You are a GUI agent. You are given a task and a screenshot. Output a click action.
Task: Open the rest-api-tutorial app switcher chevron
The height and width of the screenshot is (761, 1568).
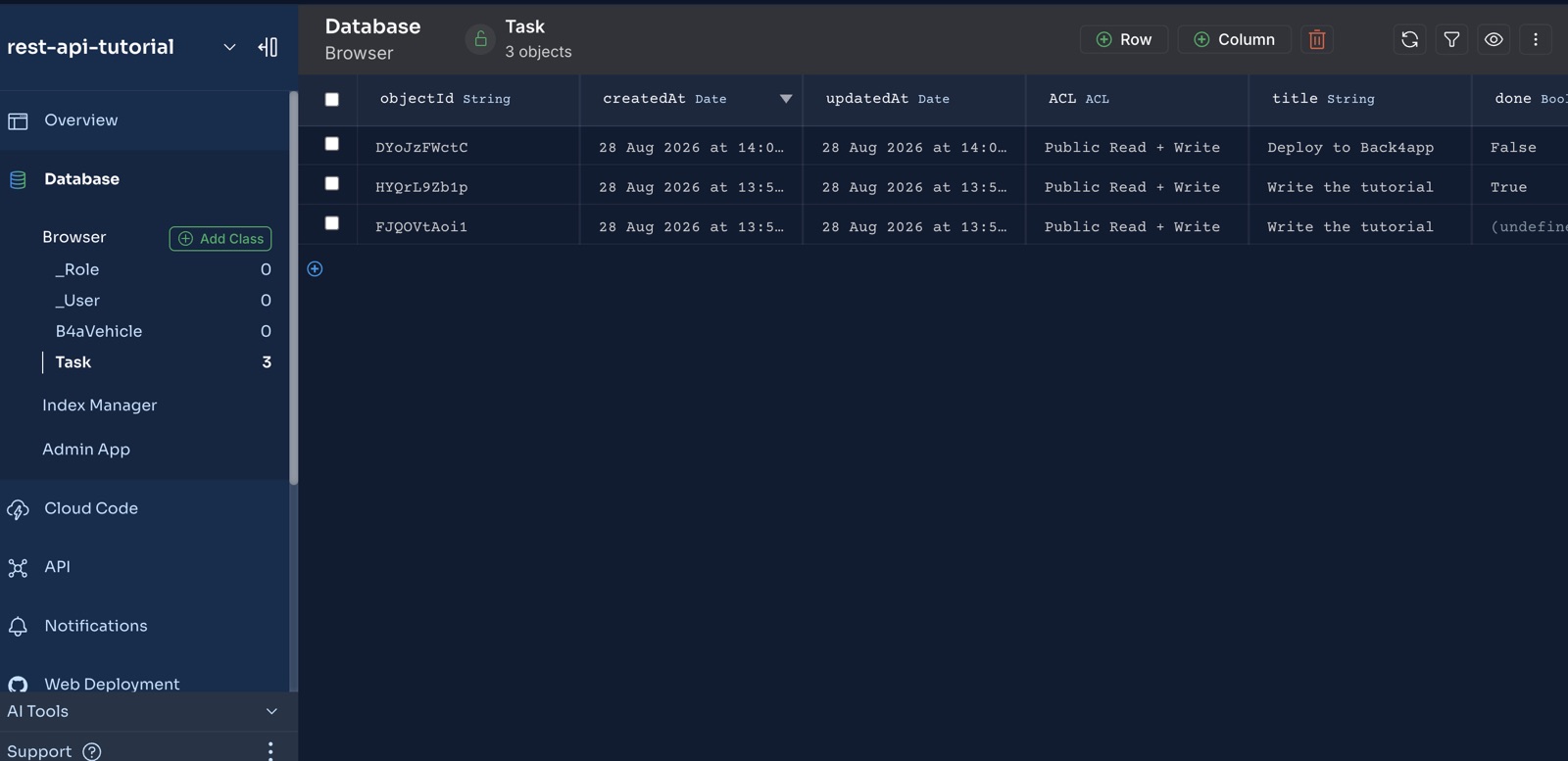click(229, 47)
